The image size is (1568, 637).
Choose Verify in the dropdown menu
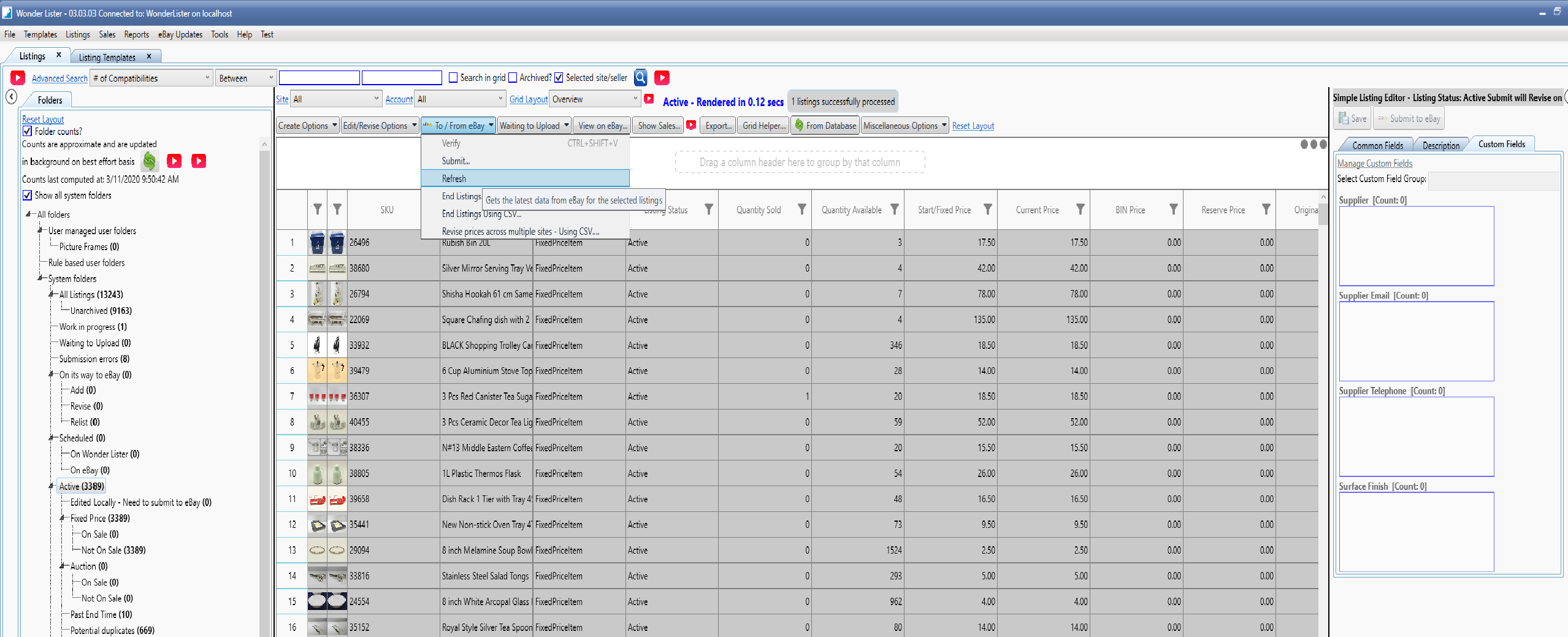point(525,143)
